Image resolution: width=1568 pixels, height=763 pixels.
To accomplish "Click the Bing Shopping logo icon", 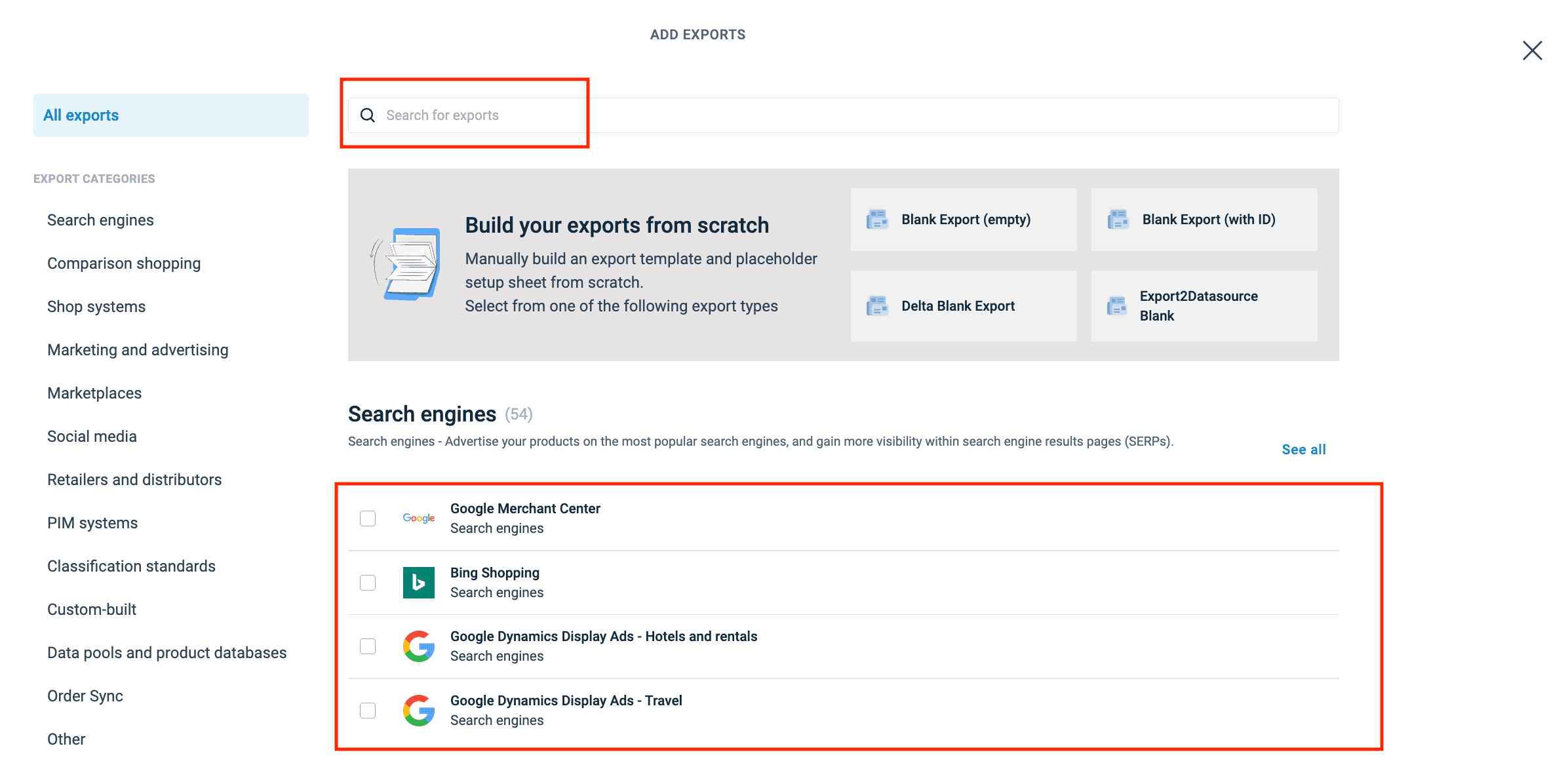I will click(x=418, y=582).
